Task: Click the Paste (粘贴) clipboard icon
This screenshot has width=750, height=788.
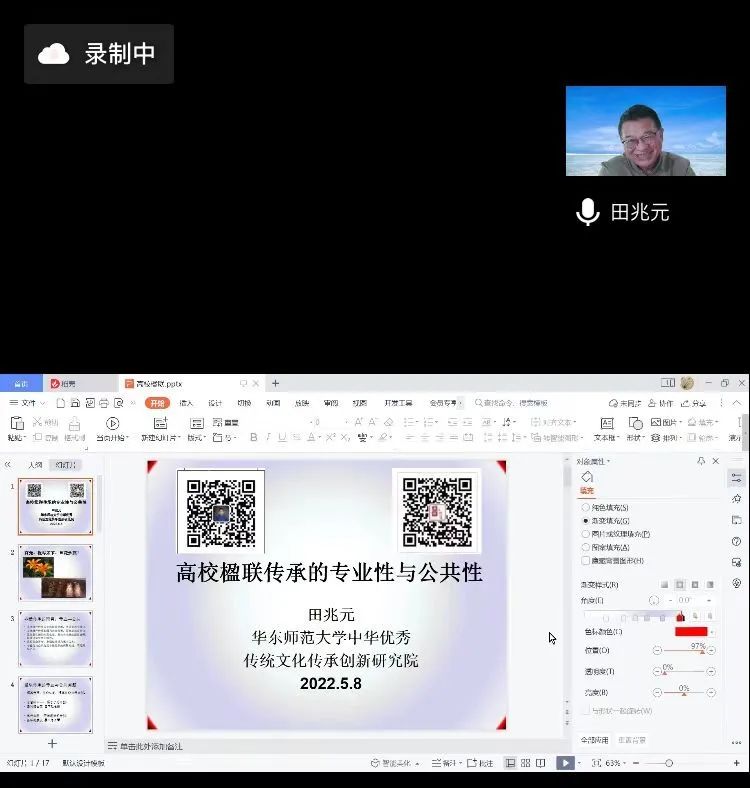Action: click(16, 424)
